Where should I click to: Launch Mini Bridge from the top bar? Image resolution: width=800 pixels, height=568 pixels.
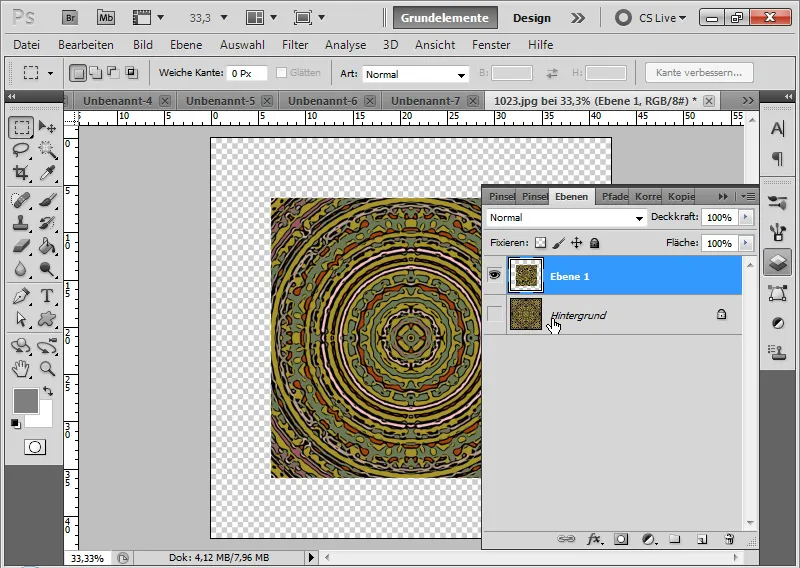(106, 18)
